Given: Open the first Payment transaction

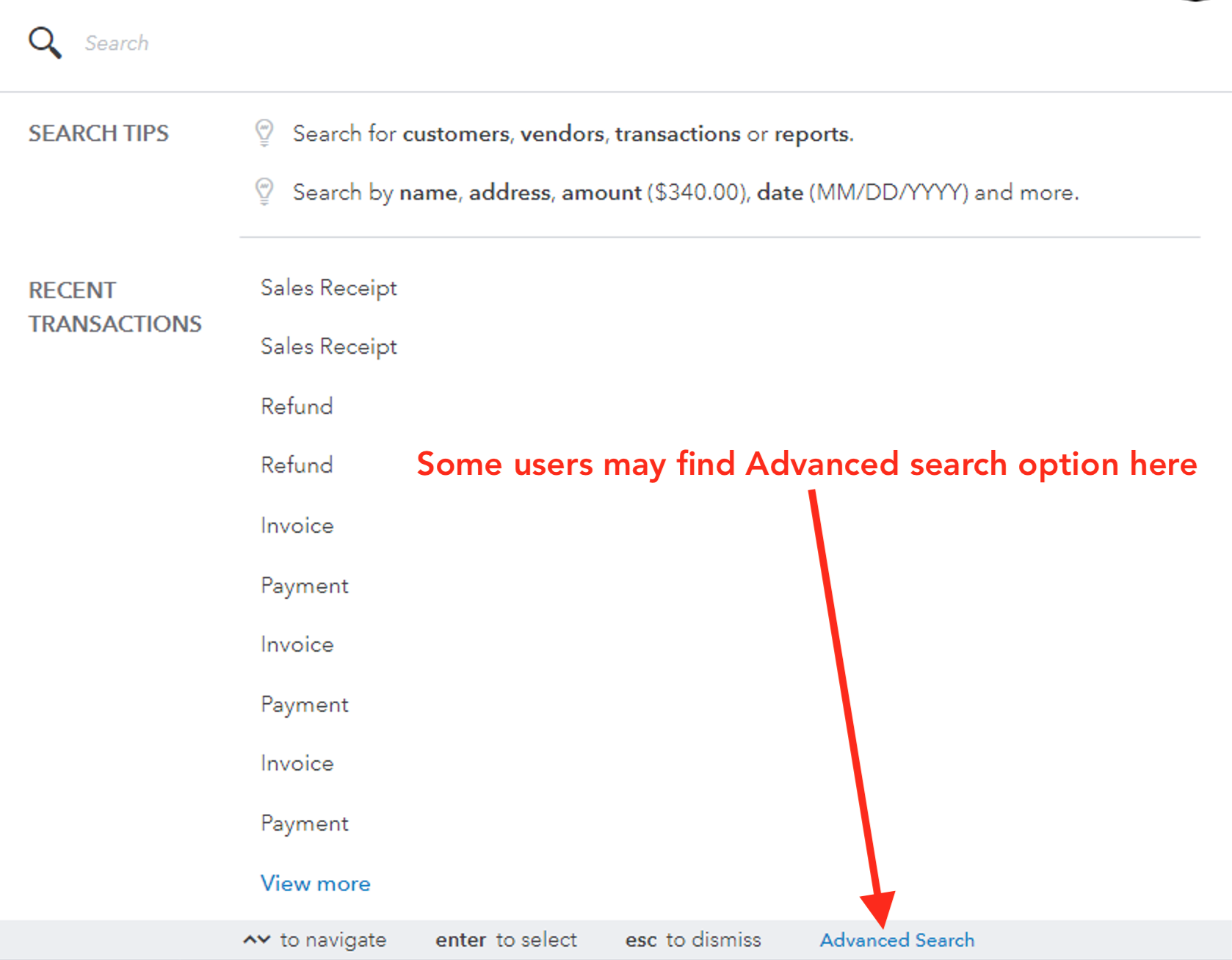Looking at the screenshot, I should click(304, 586).
